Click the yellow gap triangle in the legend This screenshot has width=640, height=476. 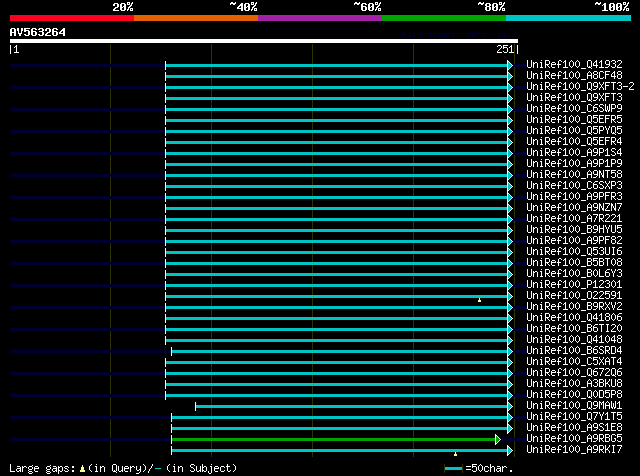pos(82,469)
